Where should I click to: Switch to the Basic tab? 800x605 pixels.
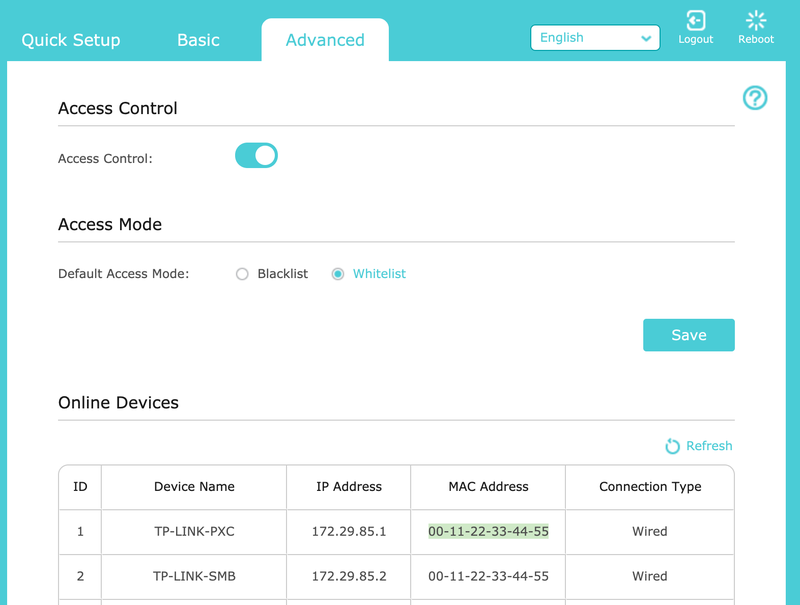198,40
